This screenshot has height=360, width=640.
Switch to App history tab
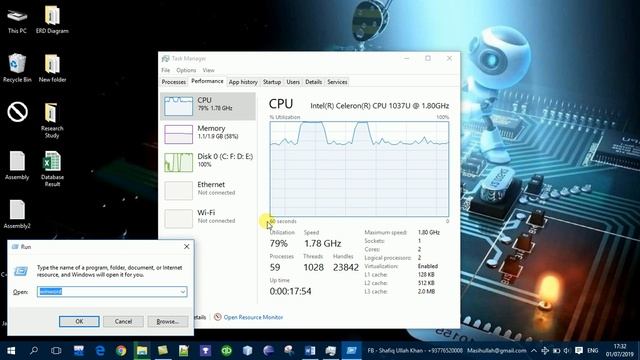pos(243,82)
